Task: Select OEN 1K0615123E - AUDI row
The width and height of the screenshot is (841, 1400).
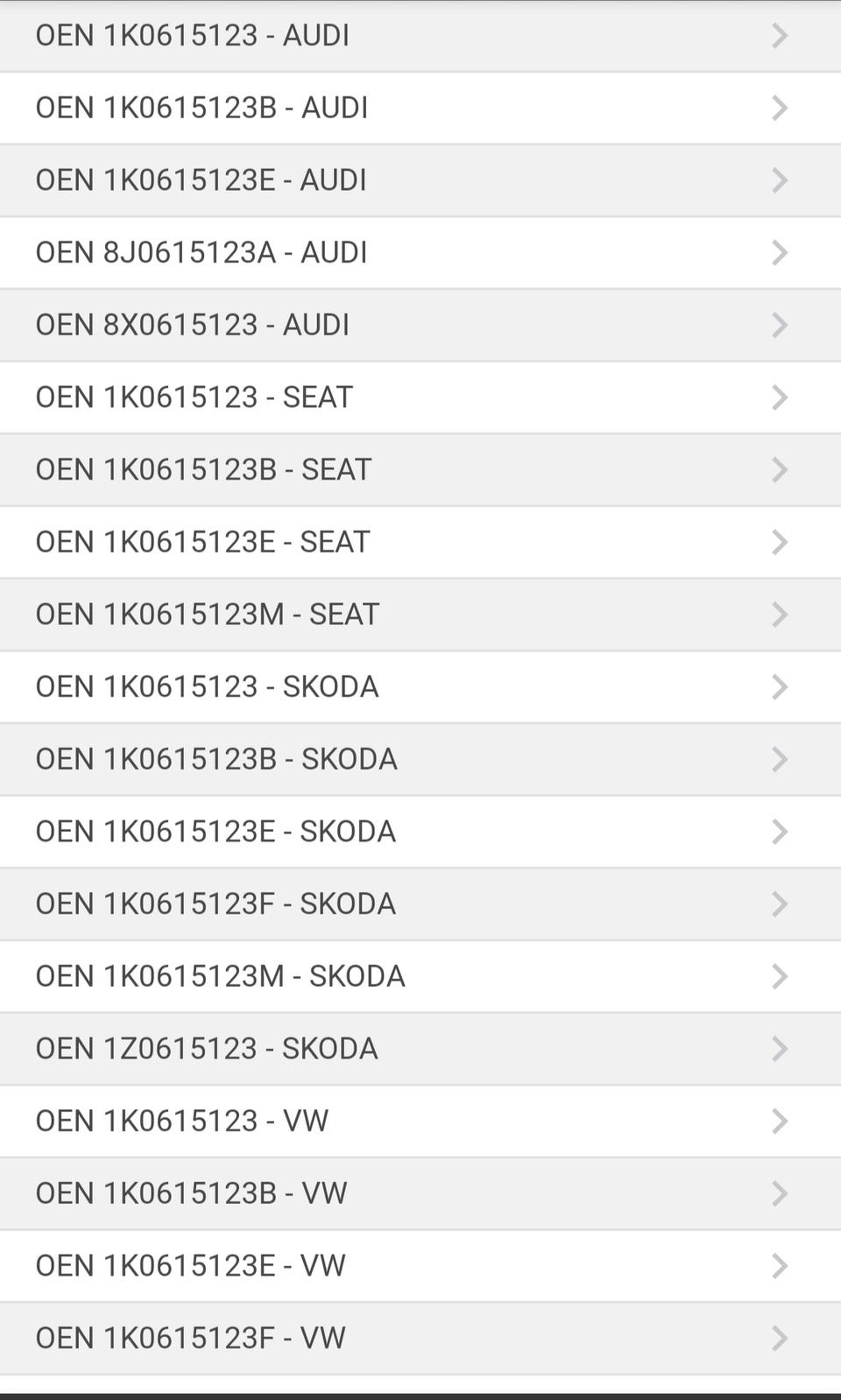Action: (201, 180)
